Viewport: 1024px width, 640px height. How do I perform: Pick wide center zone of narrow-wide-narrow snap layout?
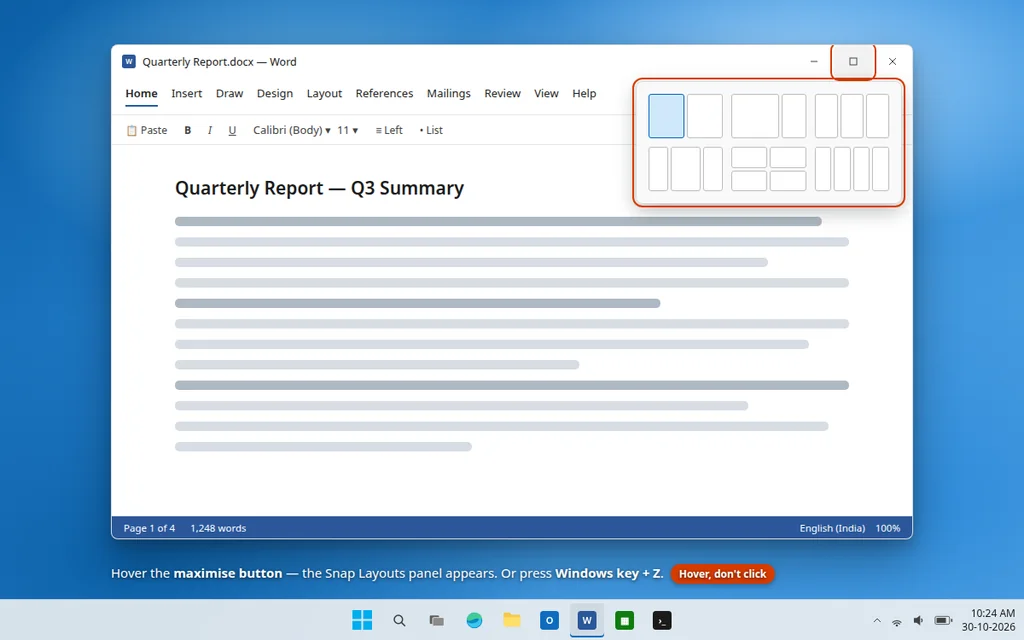click(x=686, y=168)
